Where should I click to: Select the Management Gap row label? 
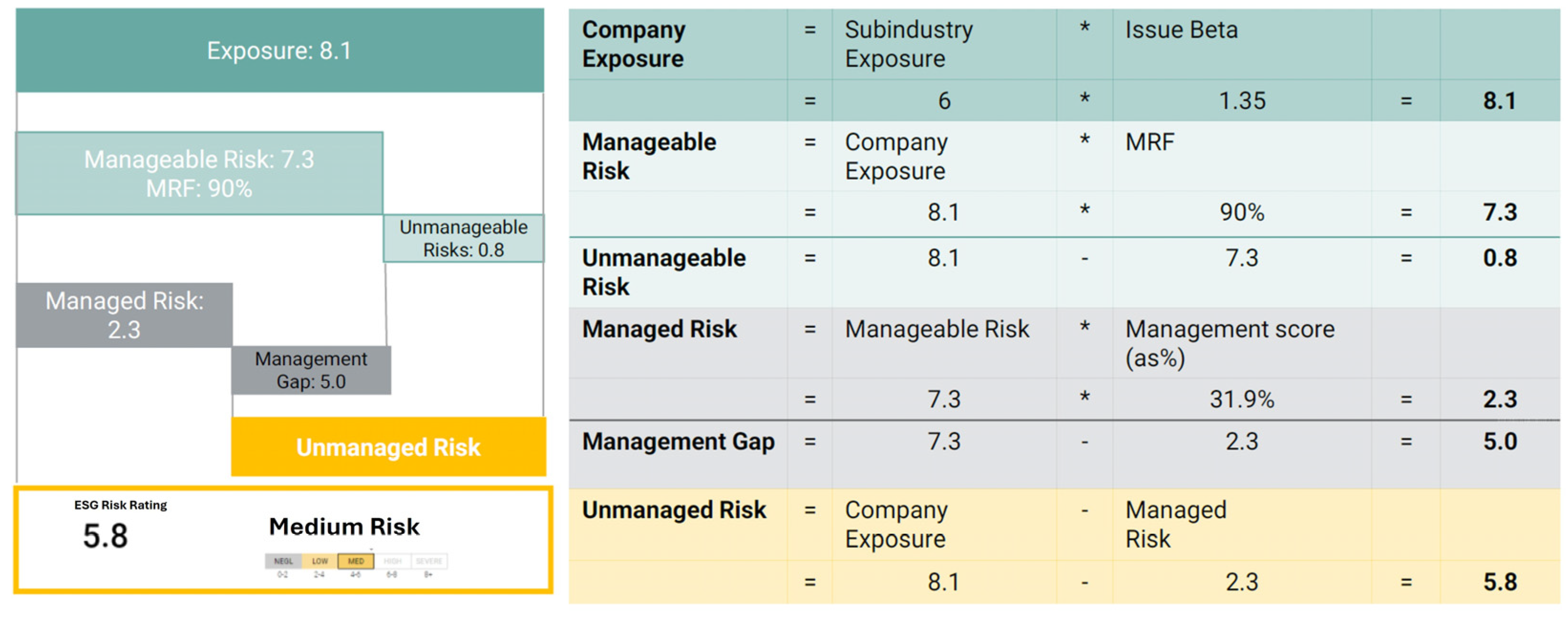[678, 442]
